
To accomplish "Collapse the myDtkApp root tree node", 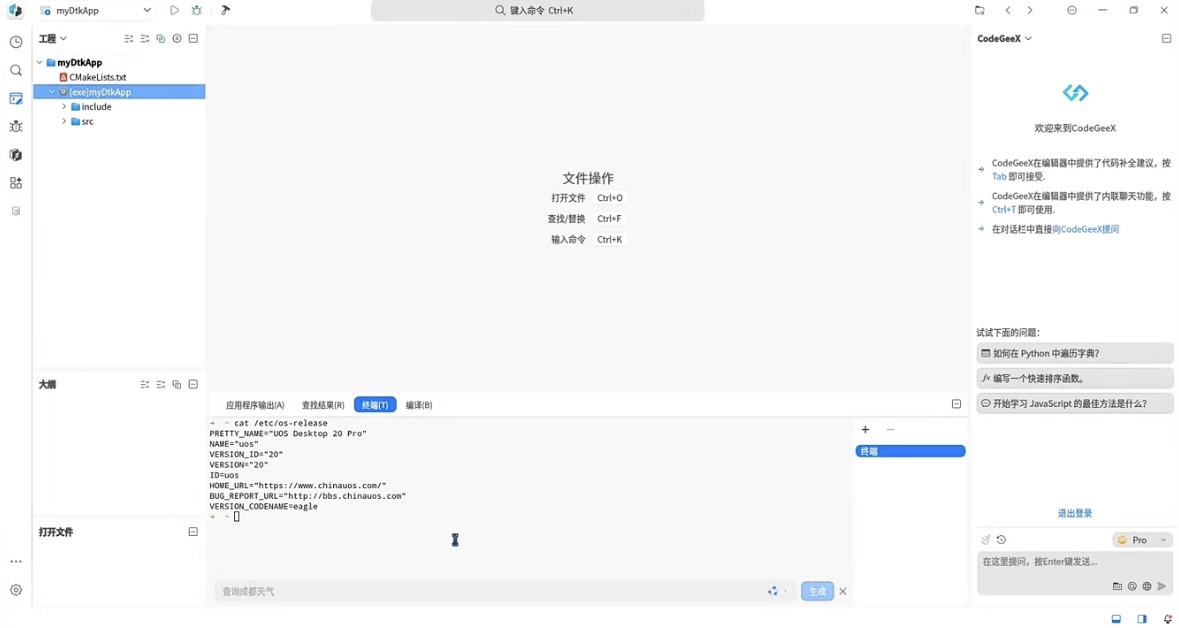I will (x=40, y=62).
